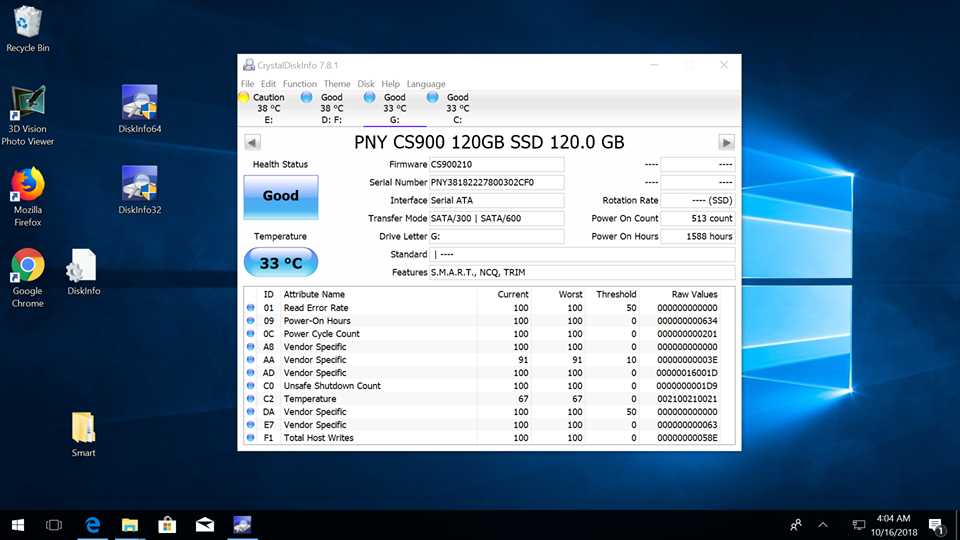Open Microsoft Edge from the taskbar

click(x=92, y=524)
